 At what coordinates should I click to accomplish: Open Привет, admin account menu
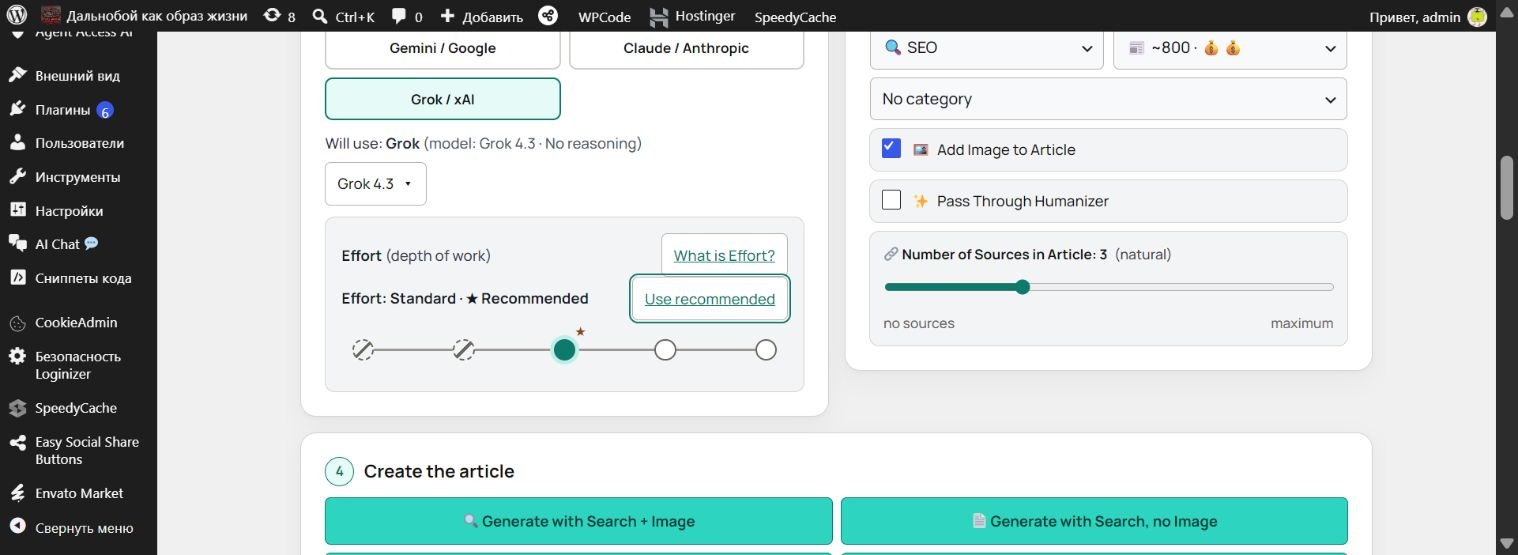pyautogui.click(x=1416, y=17)
